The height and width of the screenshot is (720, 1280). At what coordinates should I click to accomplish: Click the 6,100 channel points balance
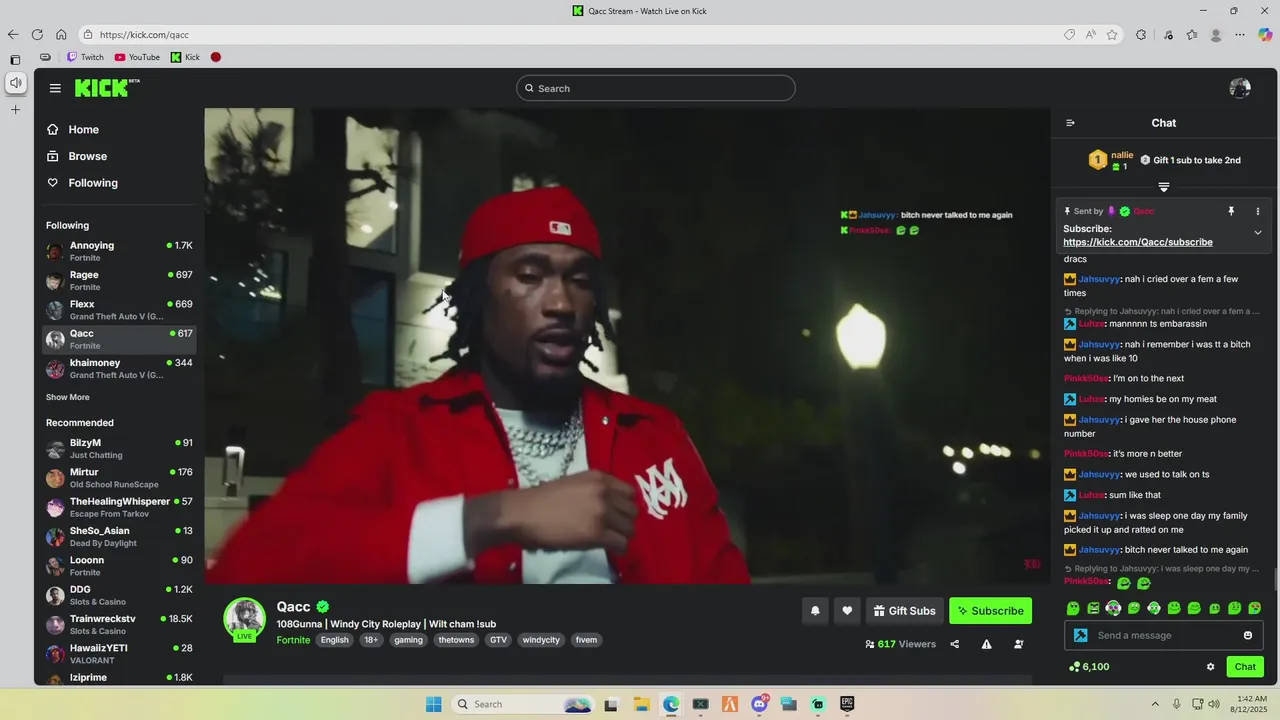tap(1089, 667)
